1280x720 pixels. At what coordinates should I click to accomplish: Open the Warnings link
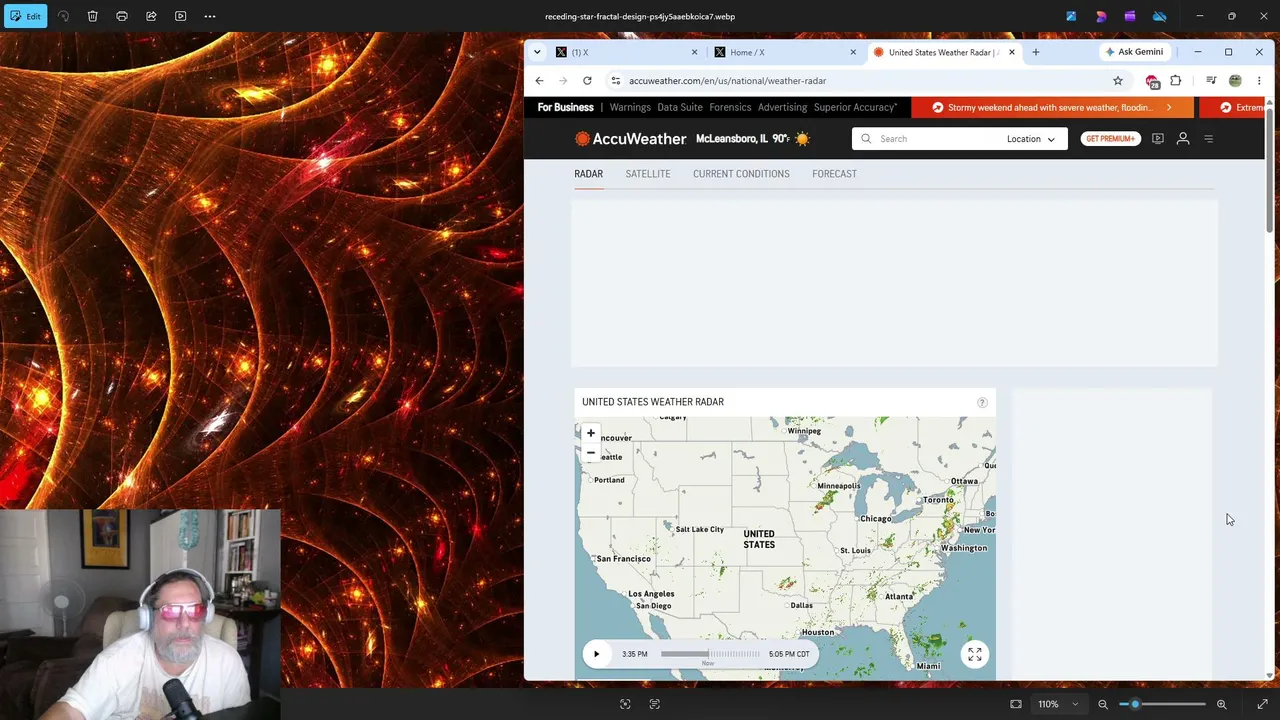coord(630,107)
